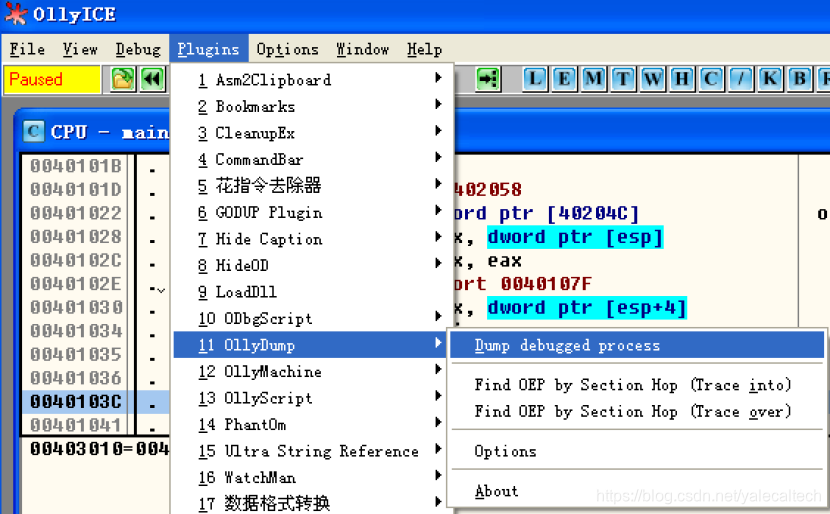Image resolution: width=830 pixels, height=514 pixels.
Task: Expand ODbgScript plugin submenu
Action: [x=313, y=318]
